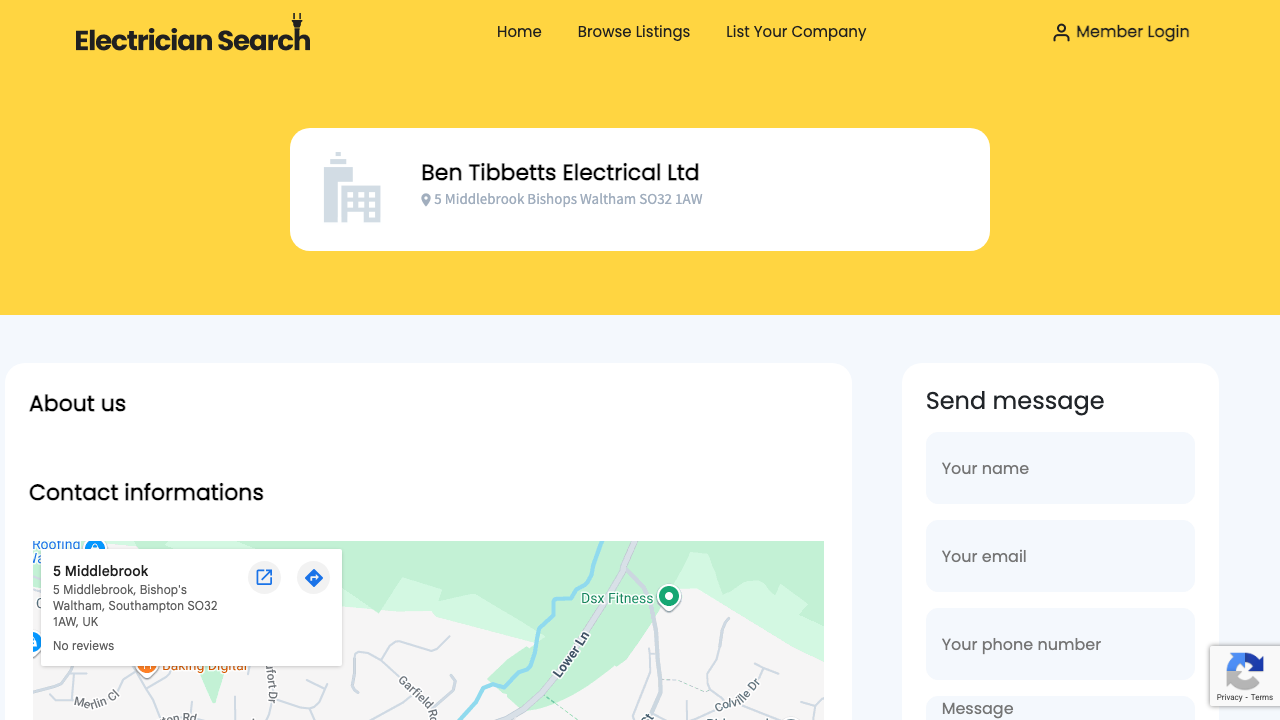
Task: Open the No reviews link on map card
Action: click(83, 645)
